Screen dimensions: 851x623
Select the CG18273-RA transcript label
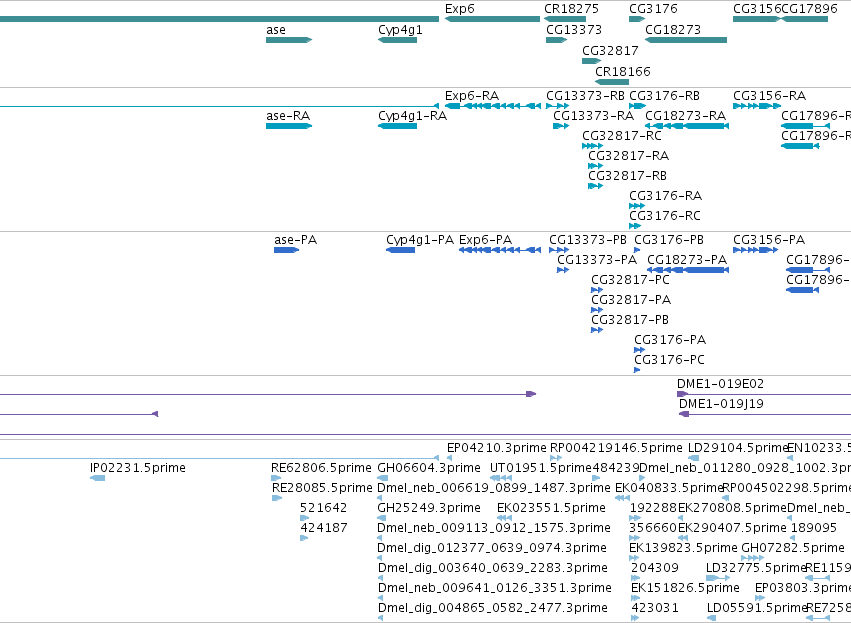[685, 116]
